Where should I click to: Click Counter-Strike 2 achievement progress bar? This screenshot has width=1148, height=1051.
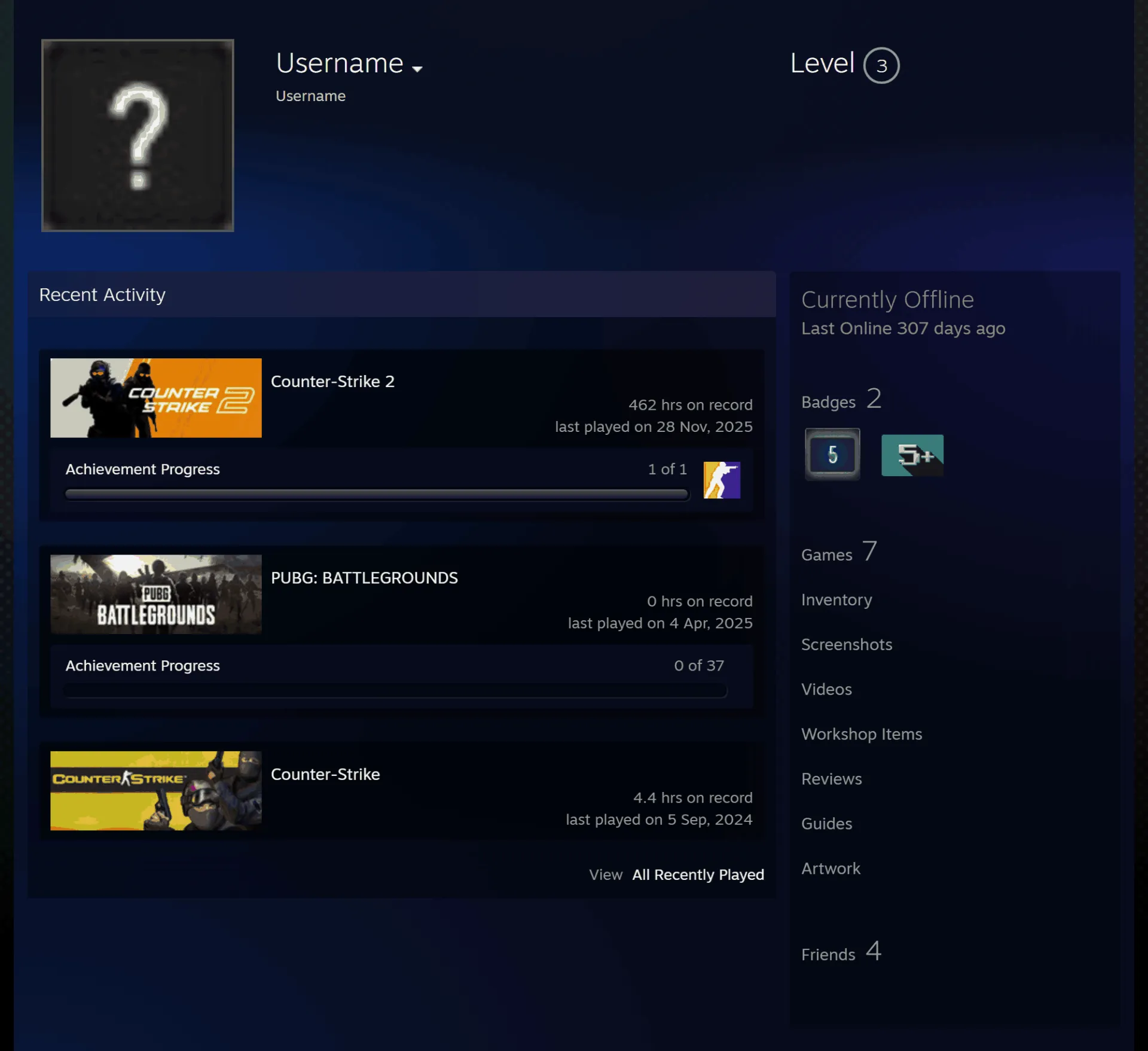point(377,495)
